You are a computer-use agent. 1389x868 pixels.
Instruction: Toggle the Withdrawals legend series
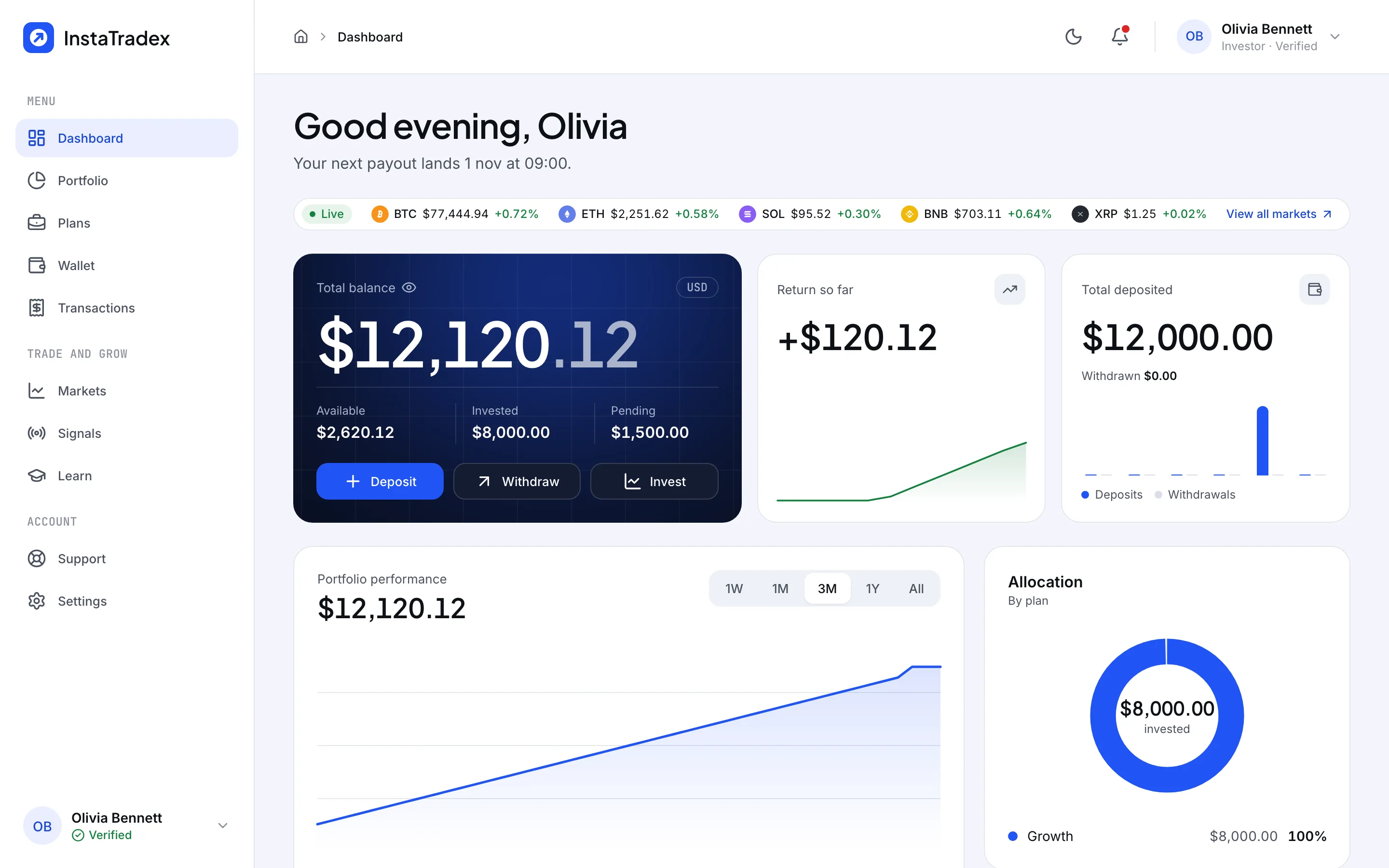[1195, 494]
